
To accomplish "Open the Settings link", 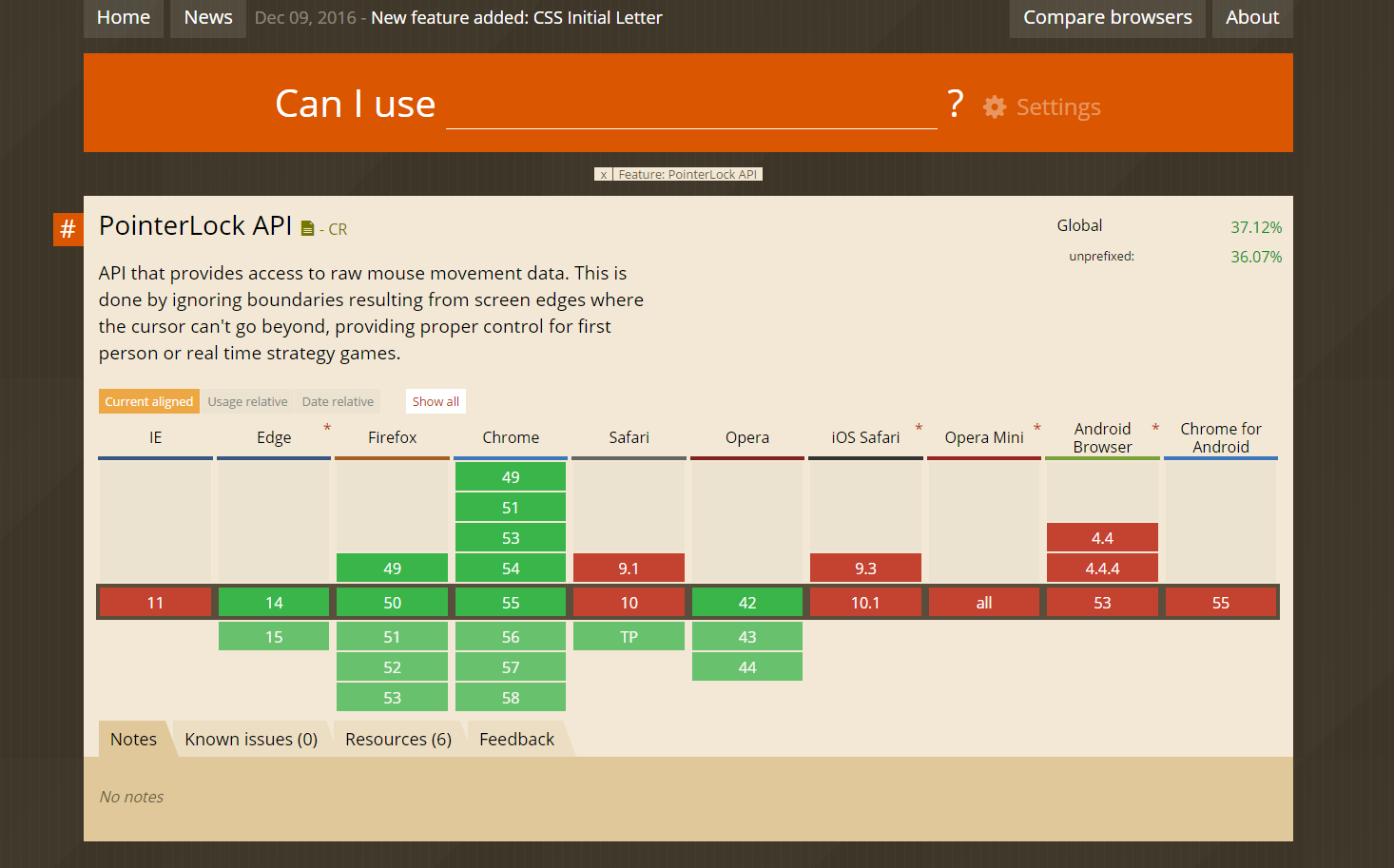I will (1058, 107).
